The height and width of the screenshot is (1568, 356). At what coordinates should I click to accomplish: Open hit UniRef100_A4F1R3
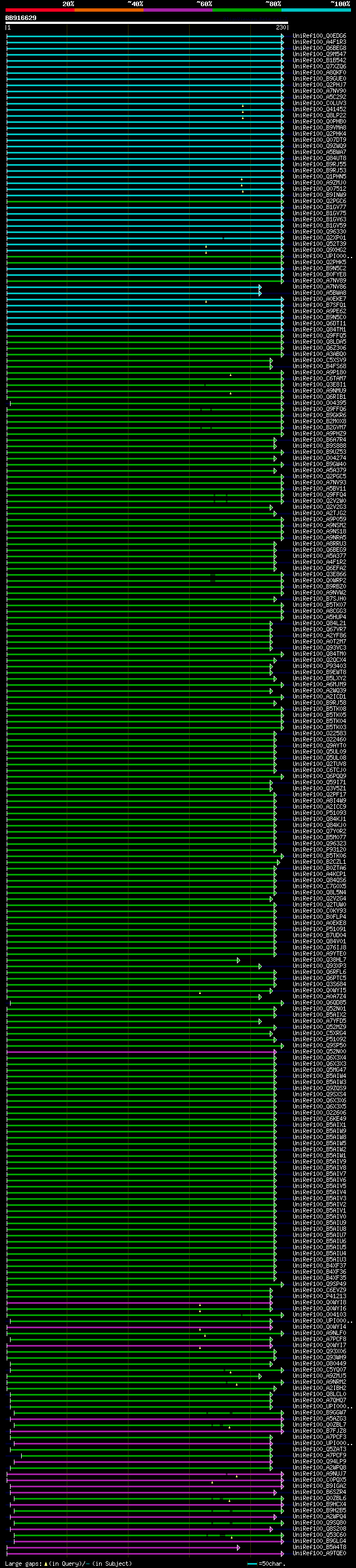pos(319,42)
